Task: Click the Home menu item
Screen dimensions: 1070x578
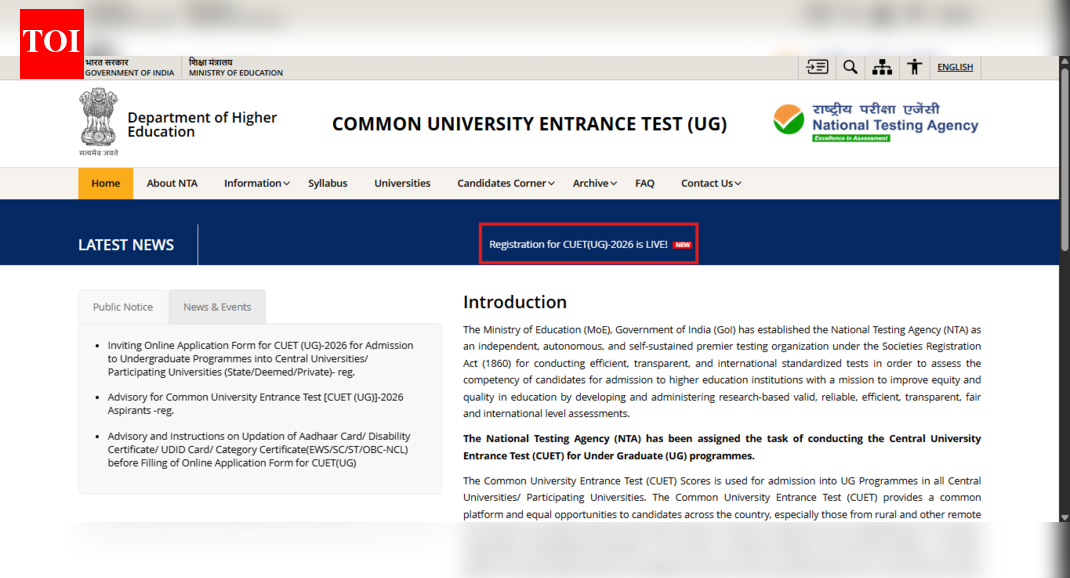Action: point(105,183)
